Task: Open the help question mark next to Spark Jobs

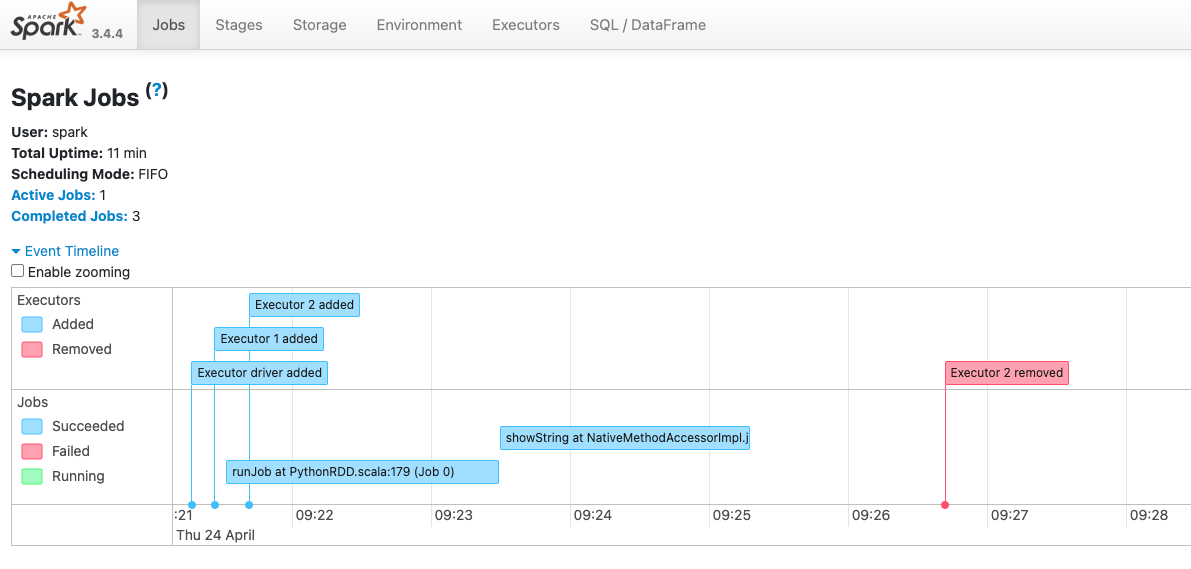Action: 156,90
